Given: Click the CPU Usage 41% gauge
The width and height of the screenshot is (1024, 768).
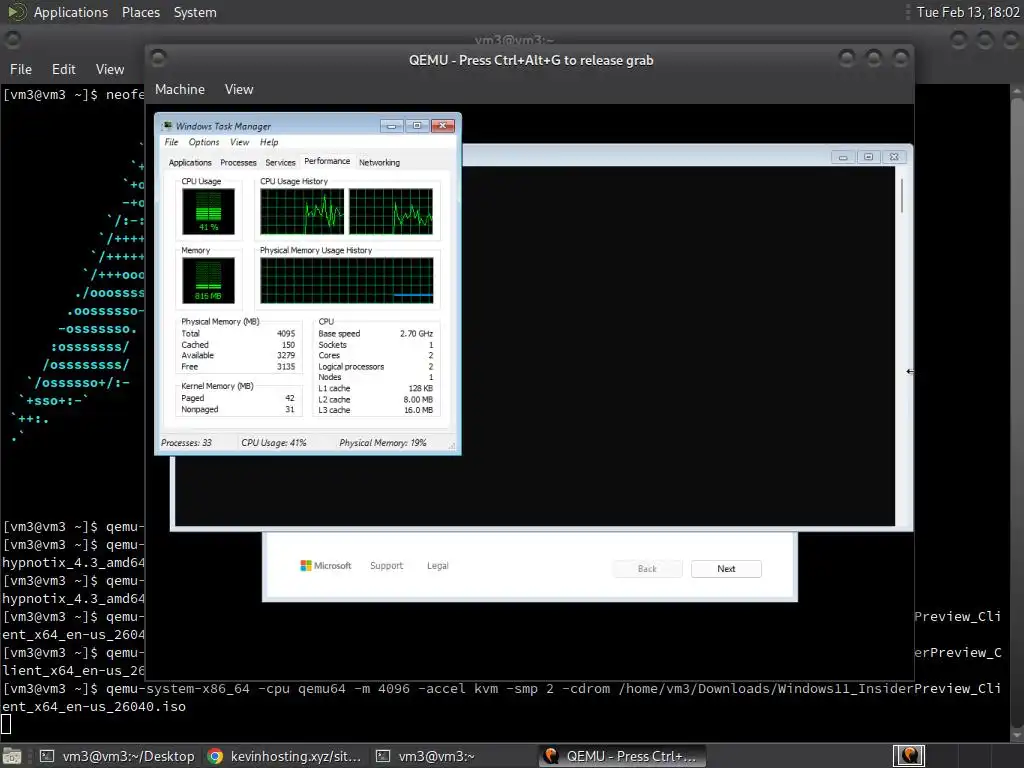Looking at the screenshot, I should (x=208, y=211).
